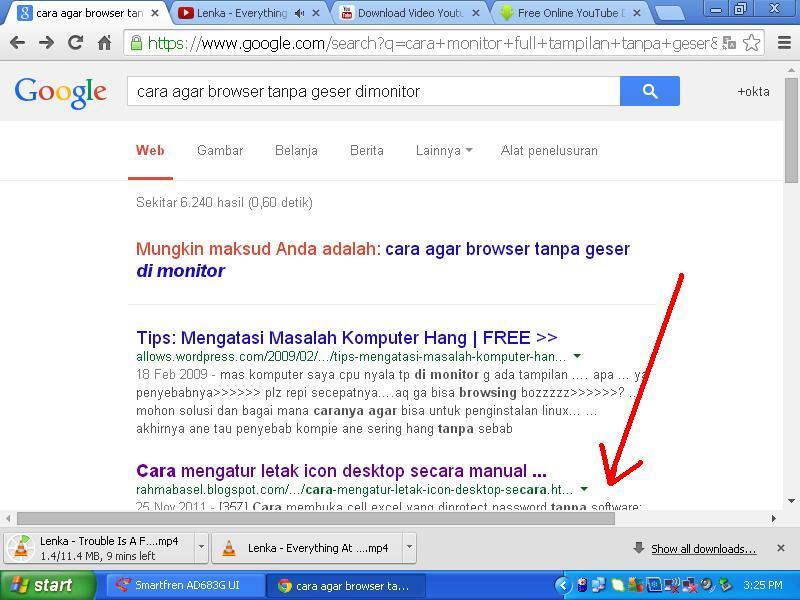
Task: Click the Sekitar 6.240 hasil result count
Action: point(224,203)
